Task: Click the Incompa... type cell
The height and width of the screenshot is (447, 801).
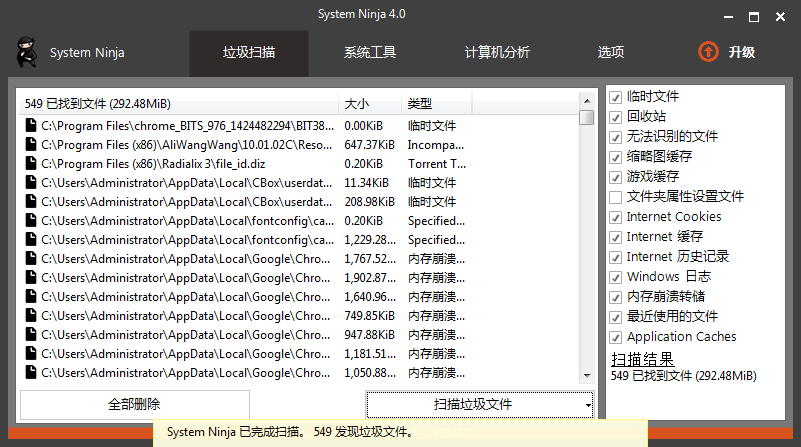Action: point(436,145)
